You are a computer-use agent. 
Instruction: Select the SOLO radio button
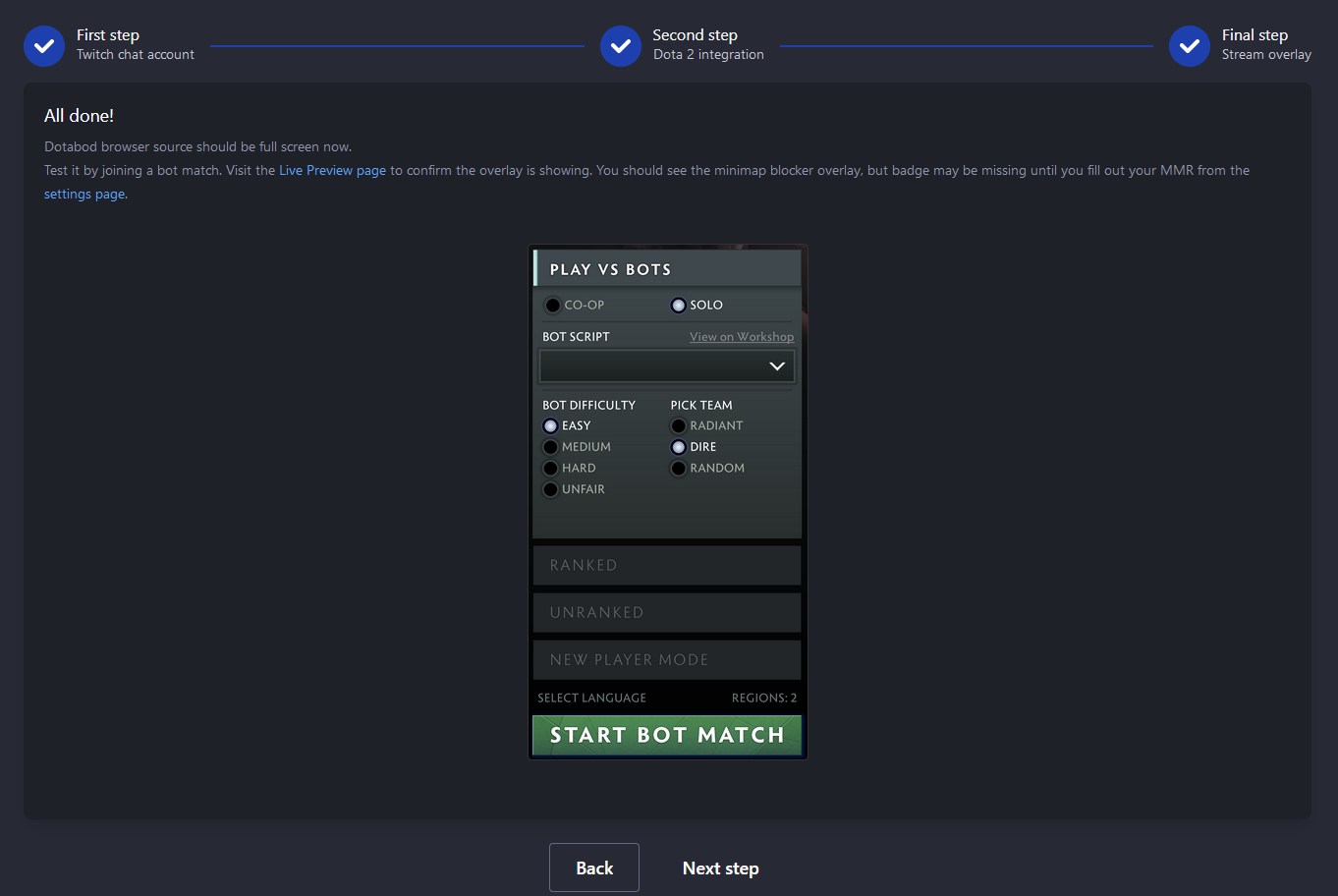pos(678,305)
